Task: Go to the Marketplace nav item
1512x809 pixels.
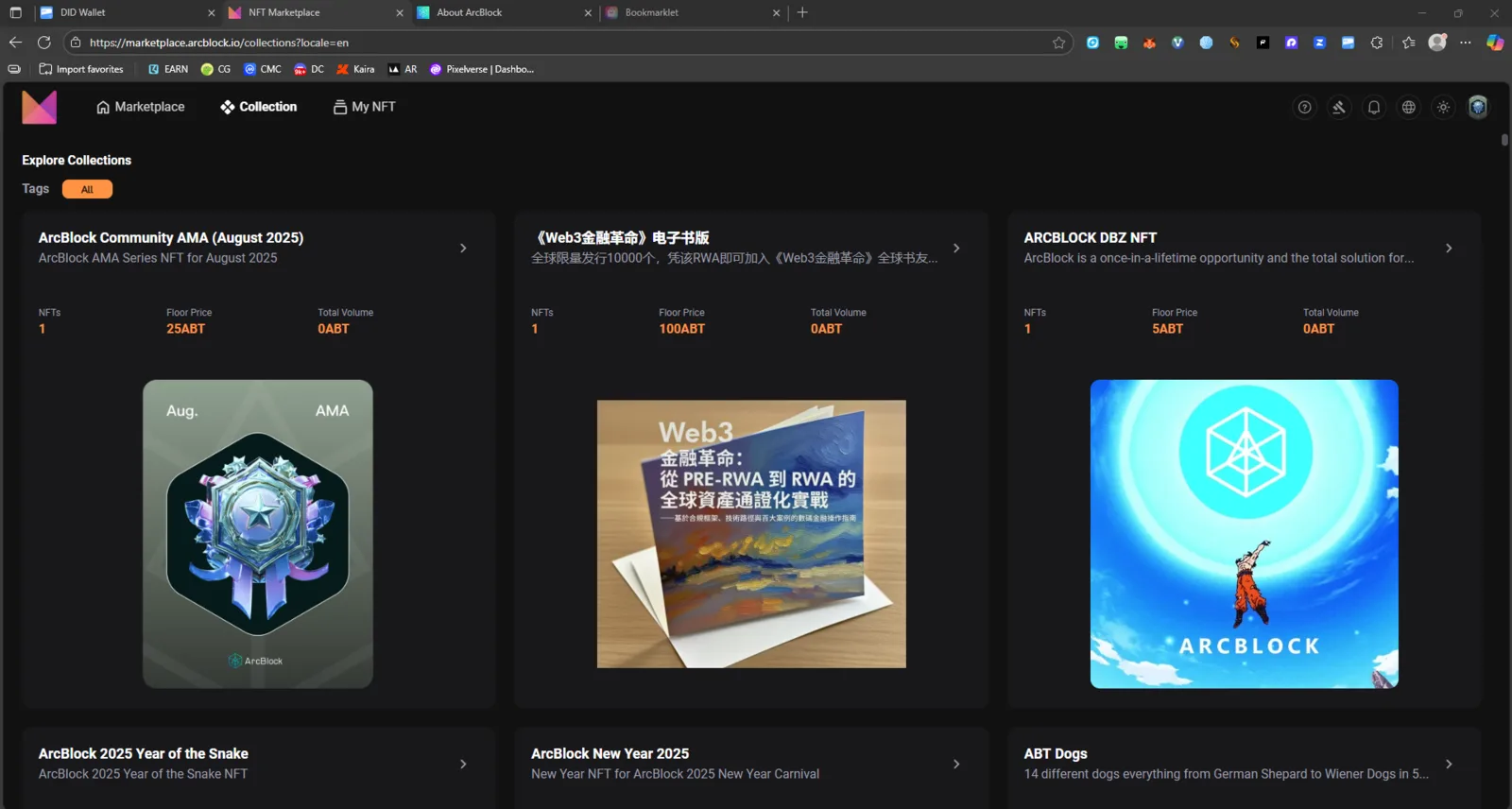Action: [140, 107]
